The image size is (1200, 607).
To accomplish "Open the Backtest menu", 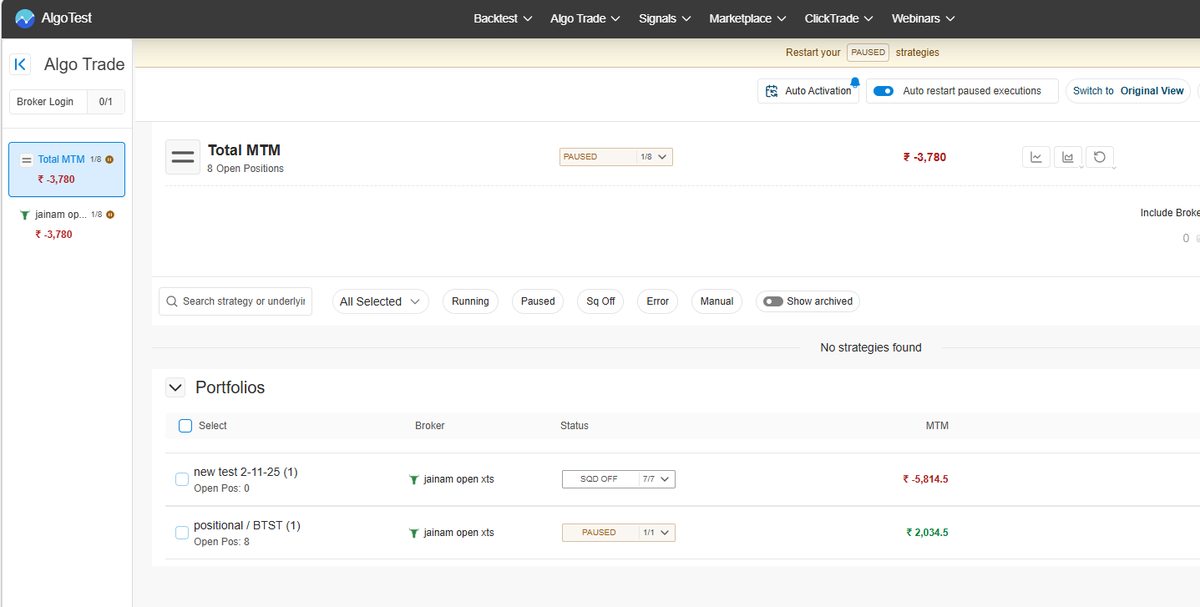I will pyautogui.click(x=503, y=19).
